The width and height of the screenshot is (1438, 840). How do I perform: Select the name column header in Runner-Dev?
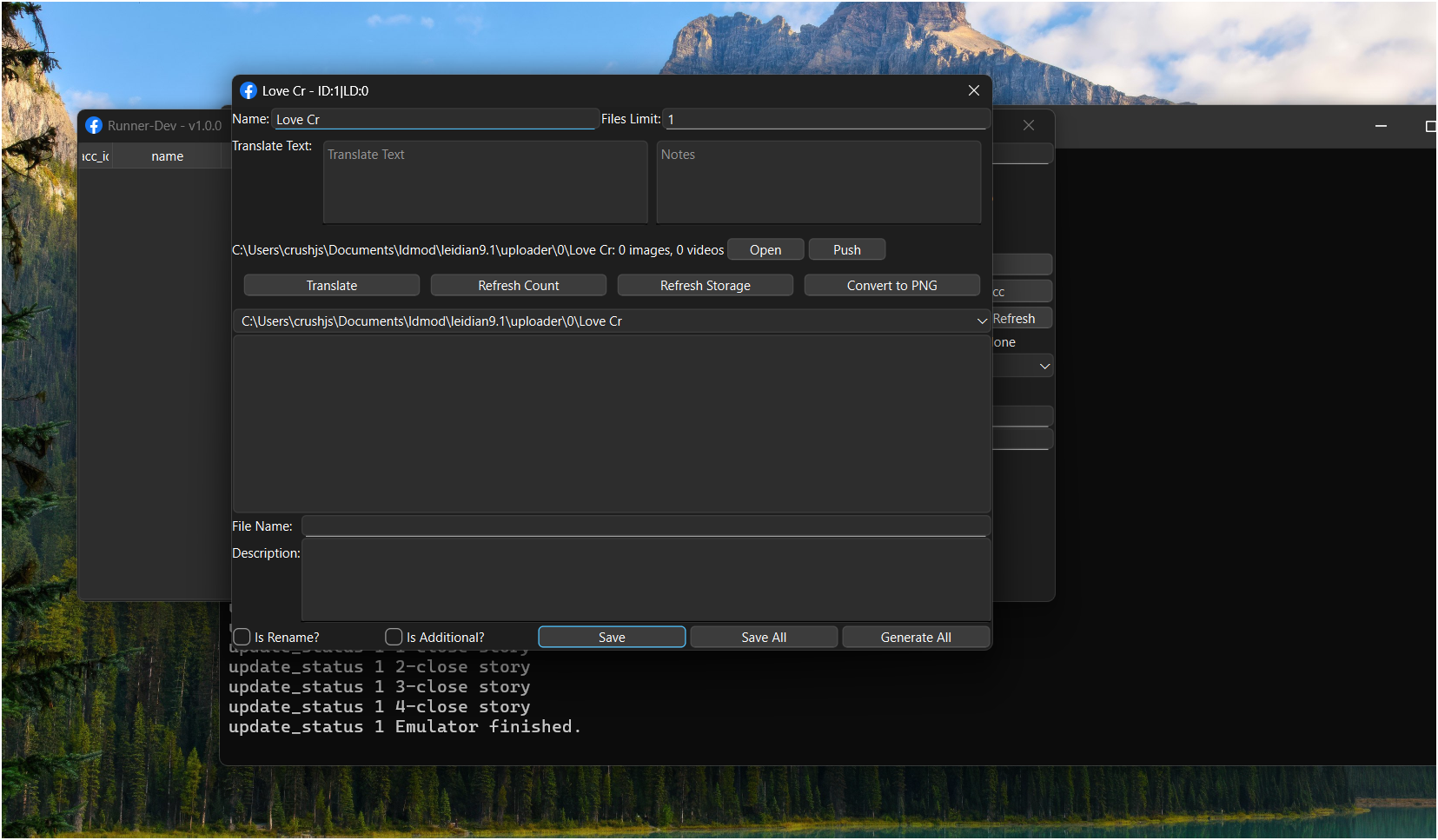coord(167,155)
